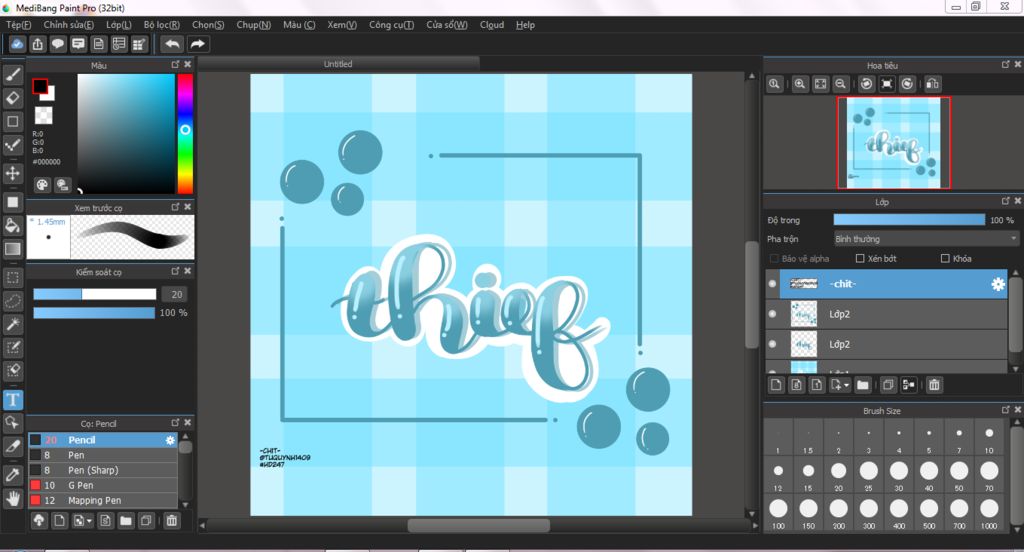Image resolution: width=1024 pixels, height=552 pixels.
Task: Click the navigator preview thumbnail
Action: point(893,142)
